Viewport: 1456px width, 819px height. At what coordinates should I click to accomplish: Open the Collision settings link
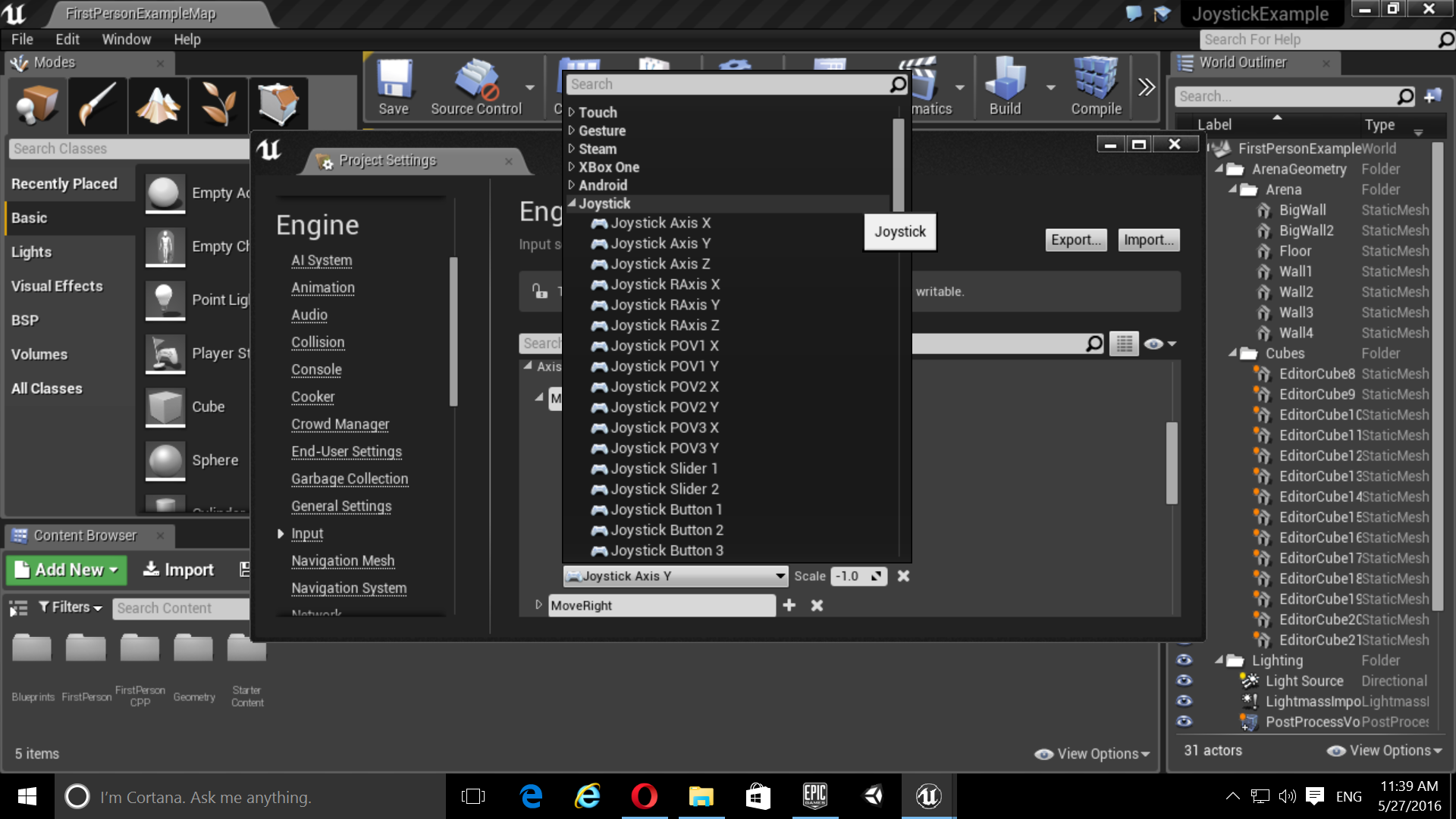[318, 342]
